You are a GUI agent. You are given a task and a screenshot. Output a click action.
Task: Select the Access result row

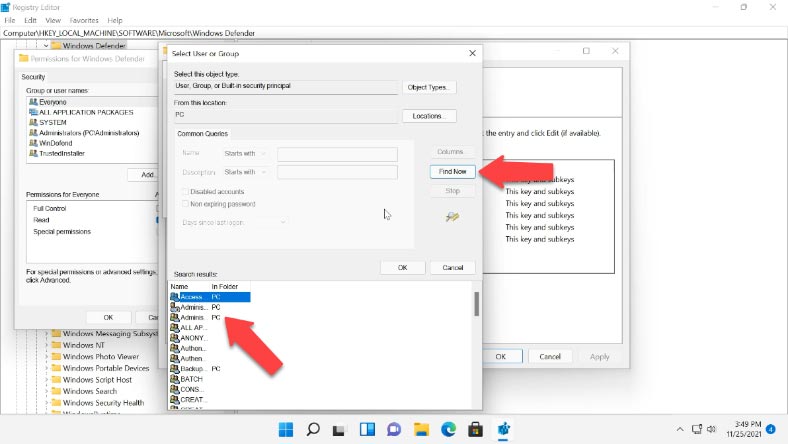tap(210, 297)
